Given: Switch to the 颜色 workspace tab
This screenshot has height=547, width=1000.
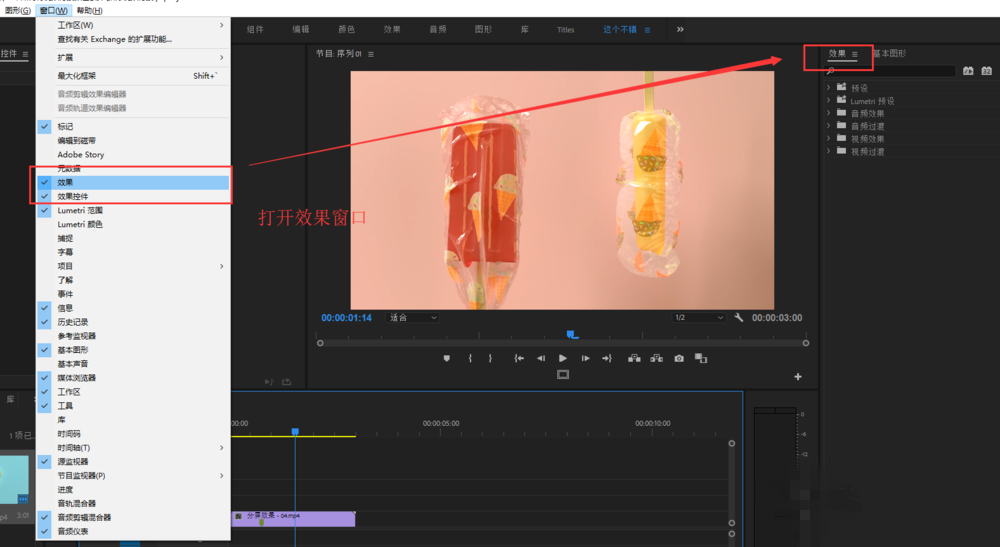Looking at the screenshot, I should [x=346, y=29].
